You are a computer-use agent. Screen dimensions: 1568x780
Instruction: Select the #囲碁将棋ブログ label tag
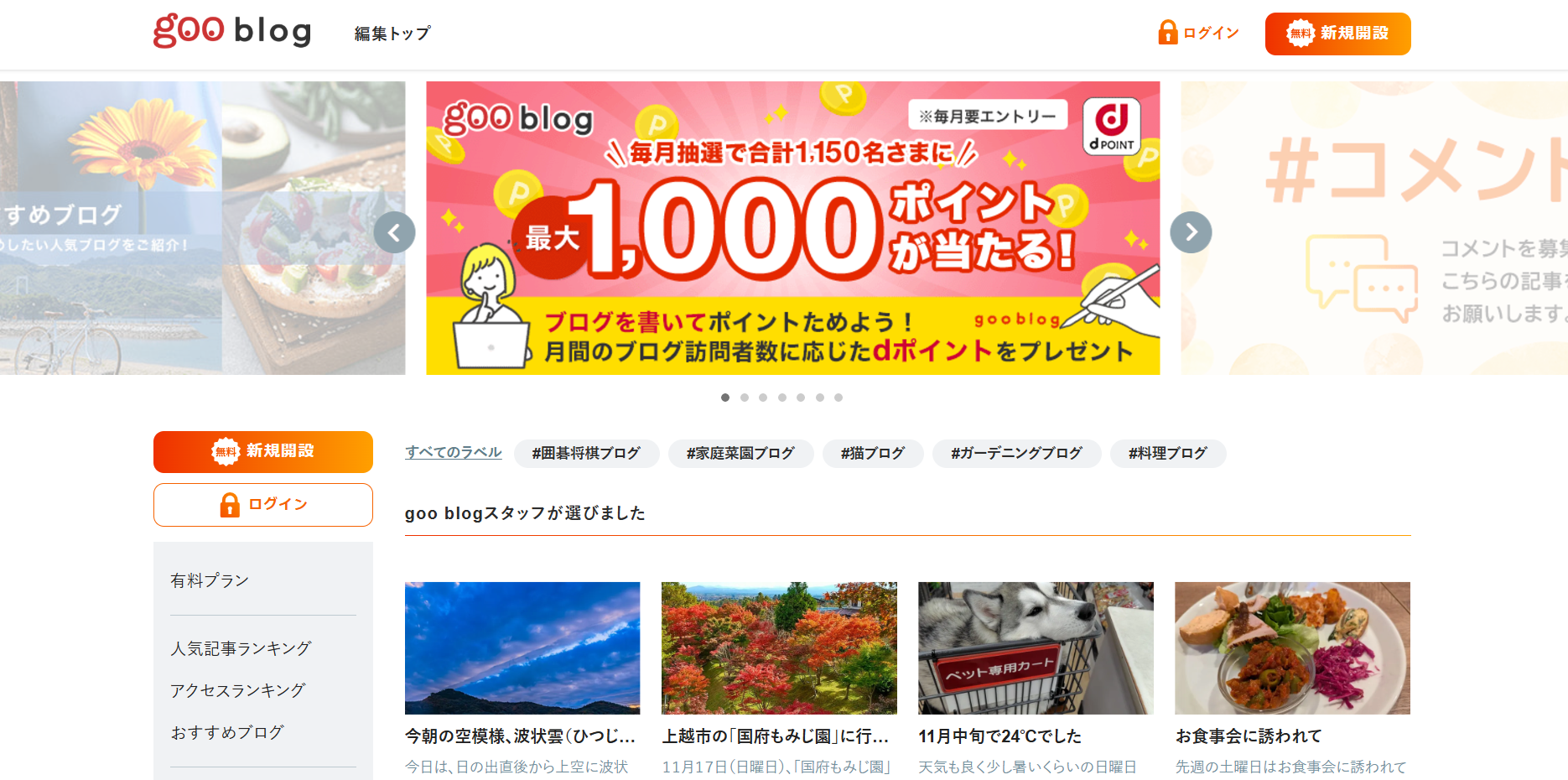[586, 454]
